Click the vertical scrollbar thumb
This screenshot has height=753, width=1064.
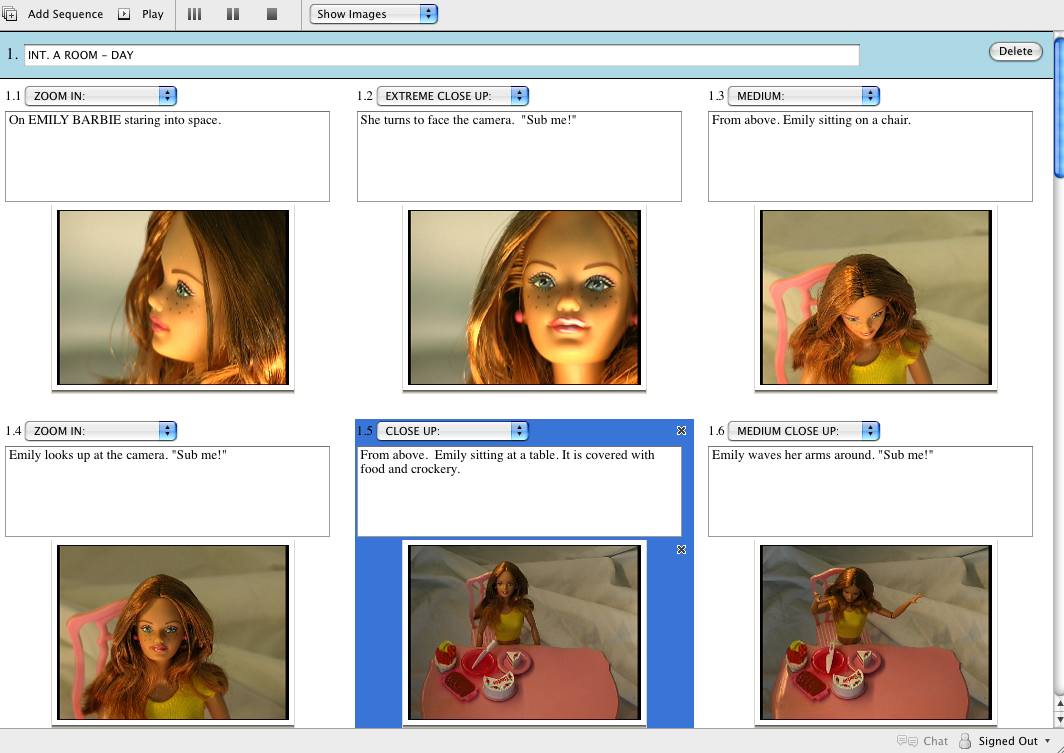[1059, 106]
